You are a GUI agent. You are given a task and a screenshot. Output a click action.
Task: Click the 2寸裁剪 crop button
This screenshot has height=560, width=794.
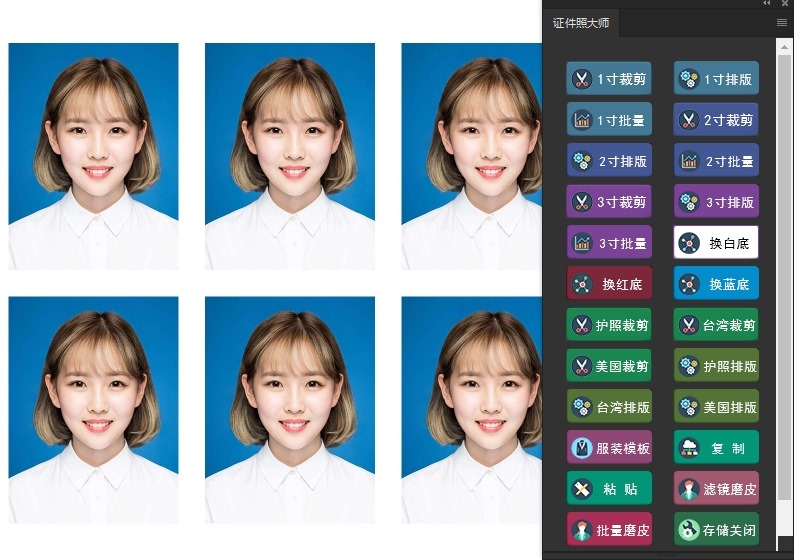point(716,120)
